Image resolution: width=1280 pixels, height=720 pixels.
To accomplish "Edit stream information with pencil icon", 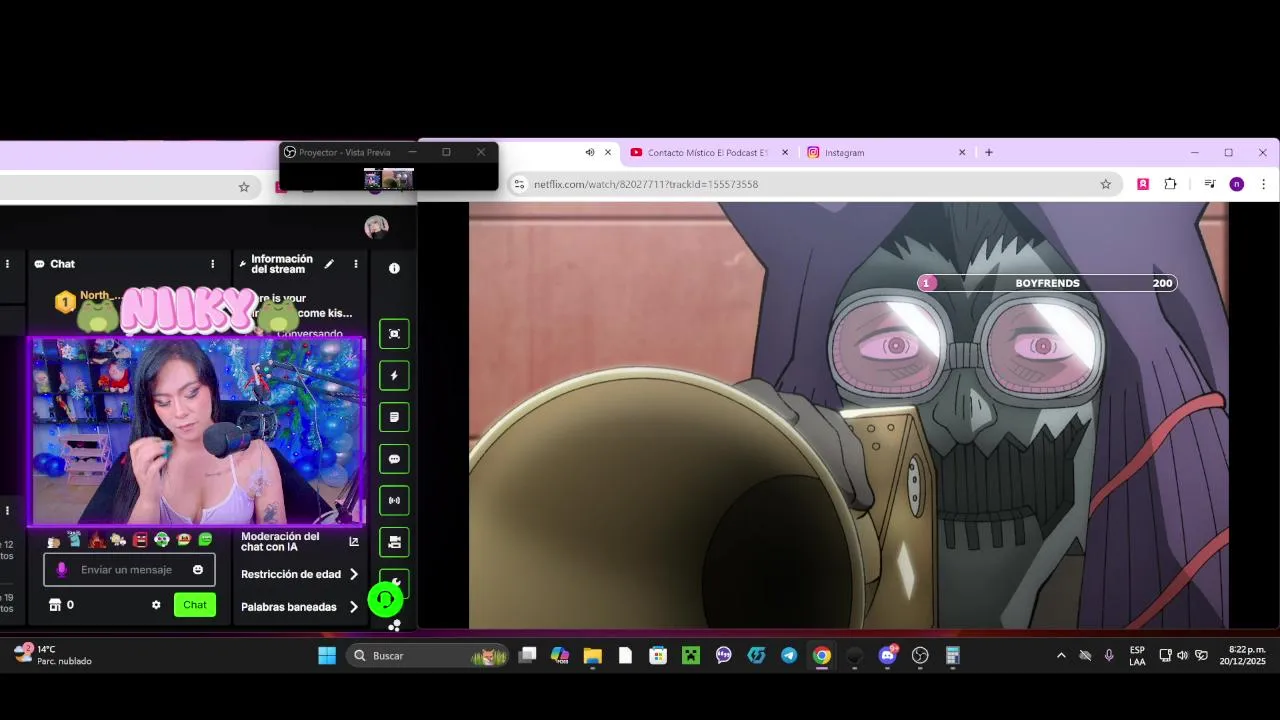I will tap(329, 264).
